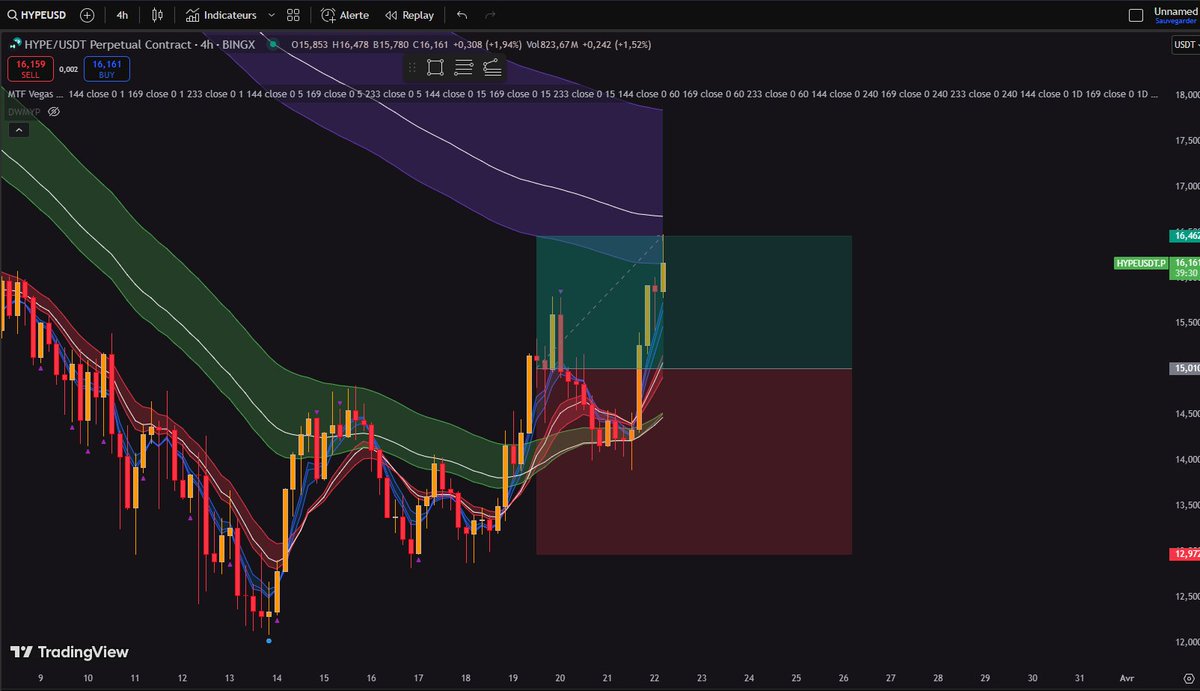Open the line style lines icon
The image size is (1200, 691).
pyautogui.click(x=463, y=68)
